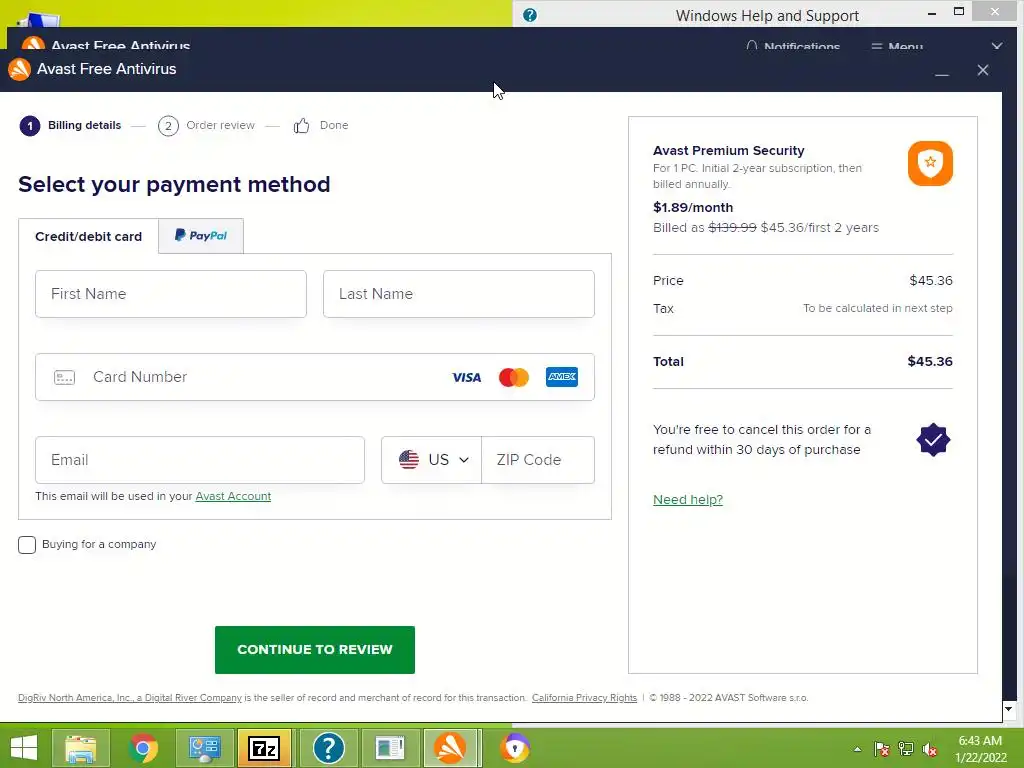Image resolution: width=1024 pixels, height=768 pixels.
Task: Open 7-Zip from the taskbar
Action: point(264,748)
